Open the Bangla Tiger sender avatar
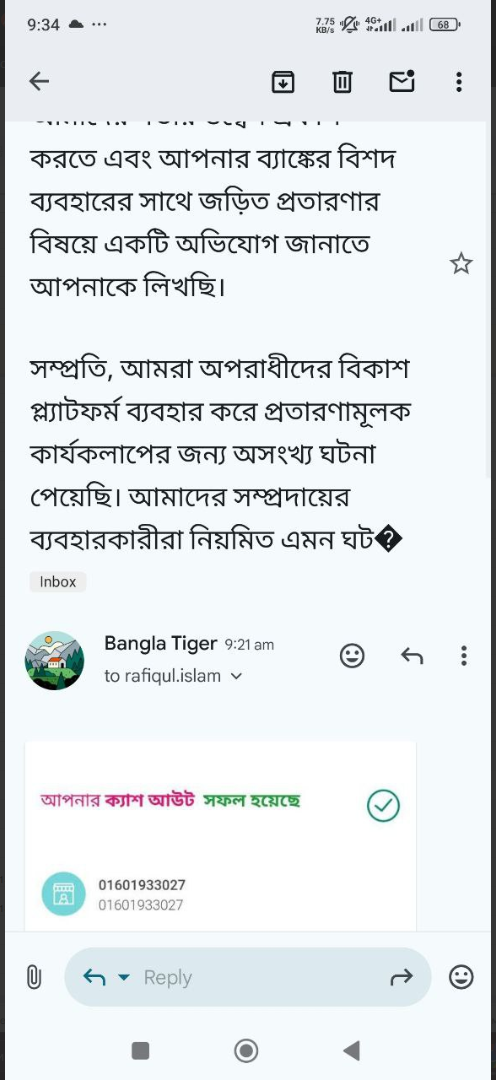Viewport: 496px width, 1080px height. tap(54, 661)
